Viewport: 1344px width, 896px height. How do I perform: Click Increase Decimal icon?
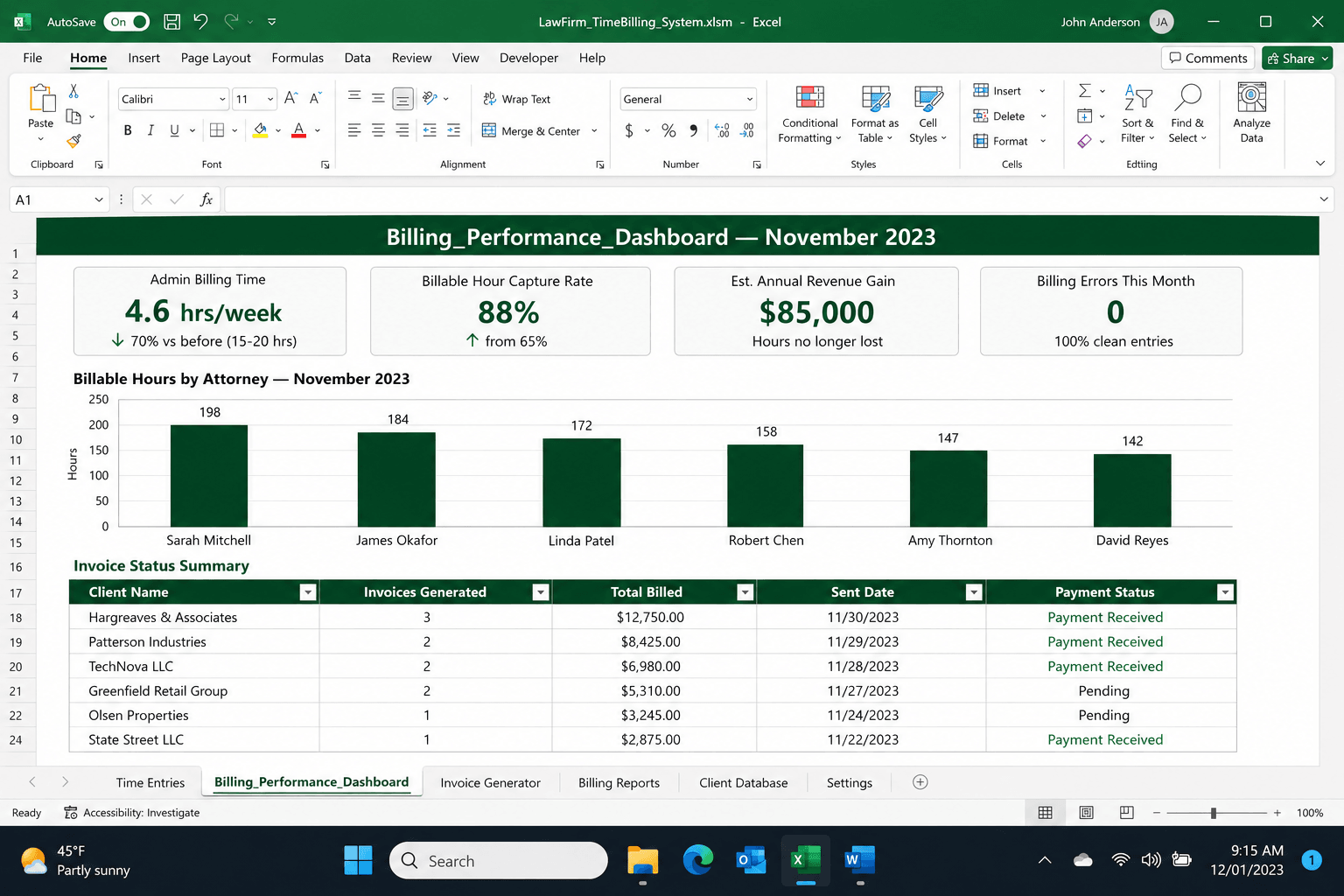coord(722,130)
